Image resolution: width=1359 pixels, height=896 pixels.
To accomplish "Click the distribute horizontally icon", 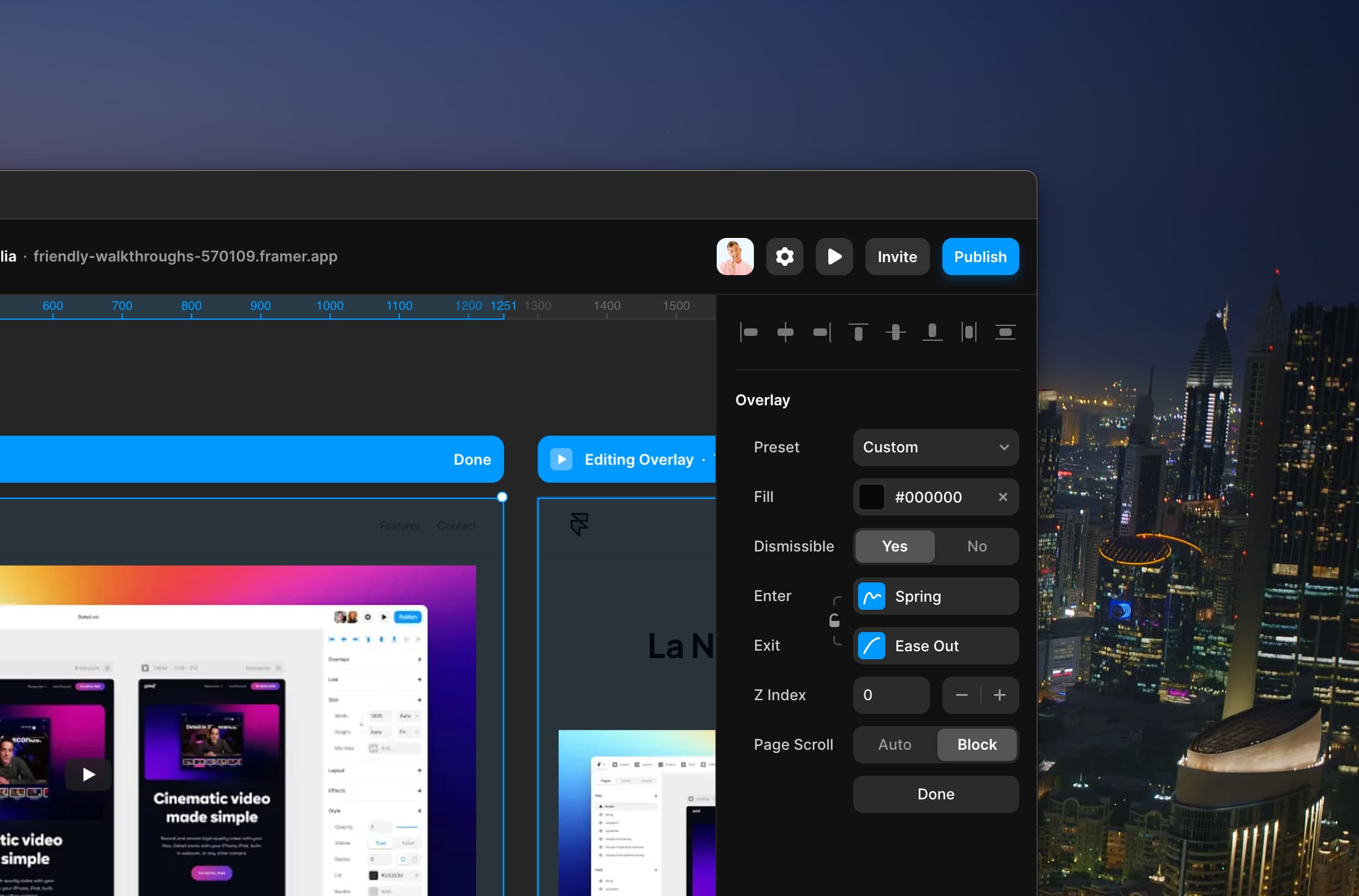I will click(x=968, y=333).
